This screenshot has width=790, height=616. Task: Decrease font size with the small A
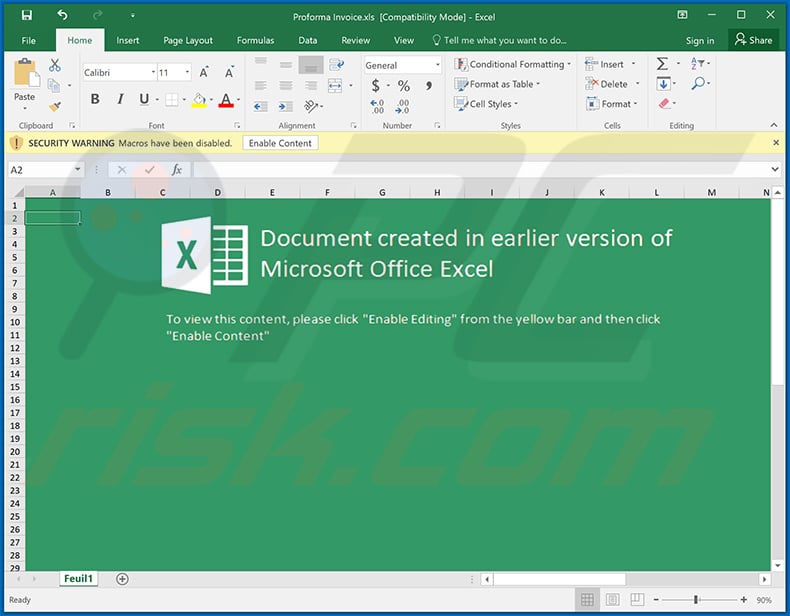(x=229, y=73)
